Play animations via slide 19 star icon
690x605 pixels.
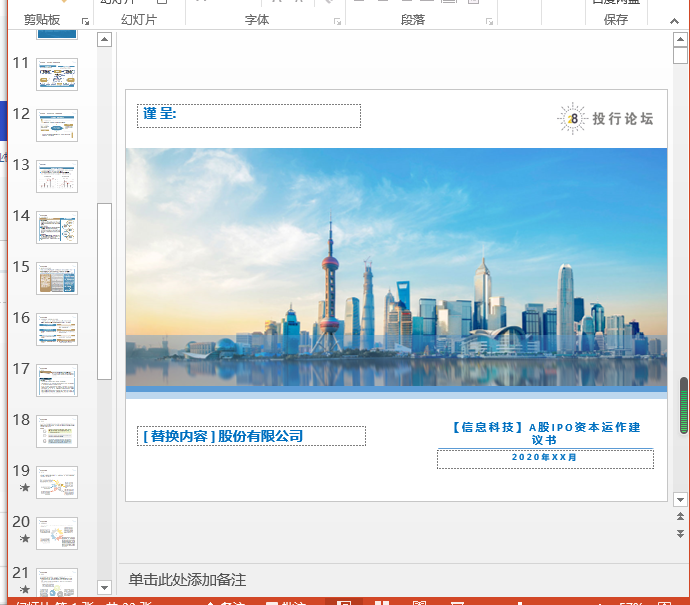(25, 488)
